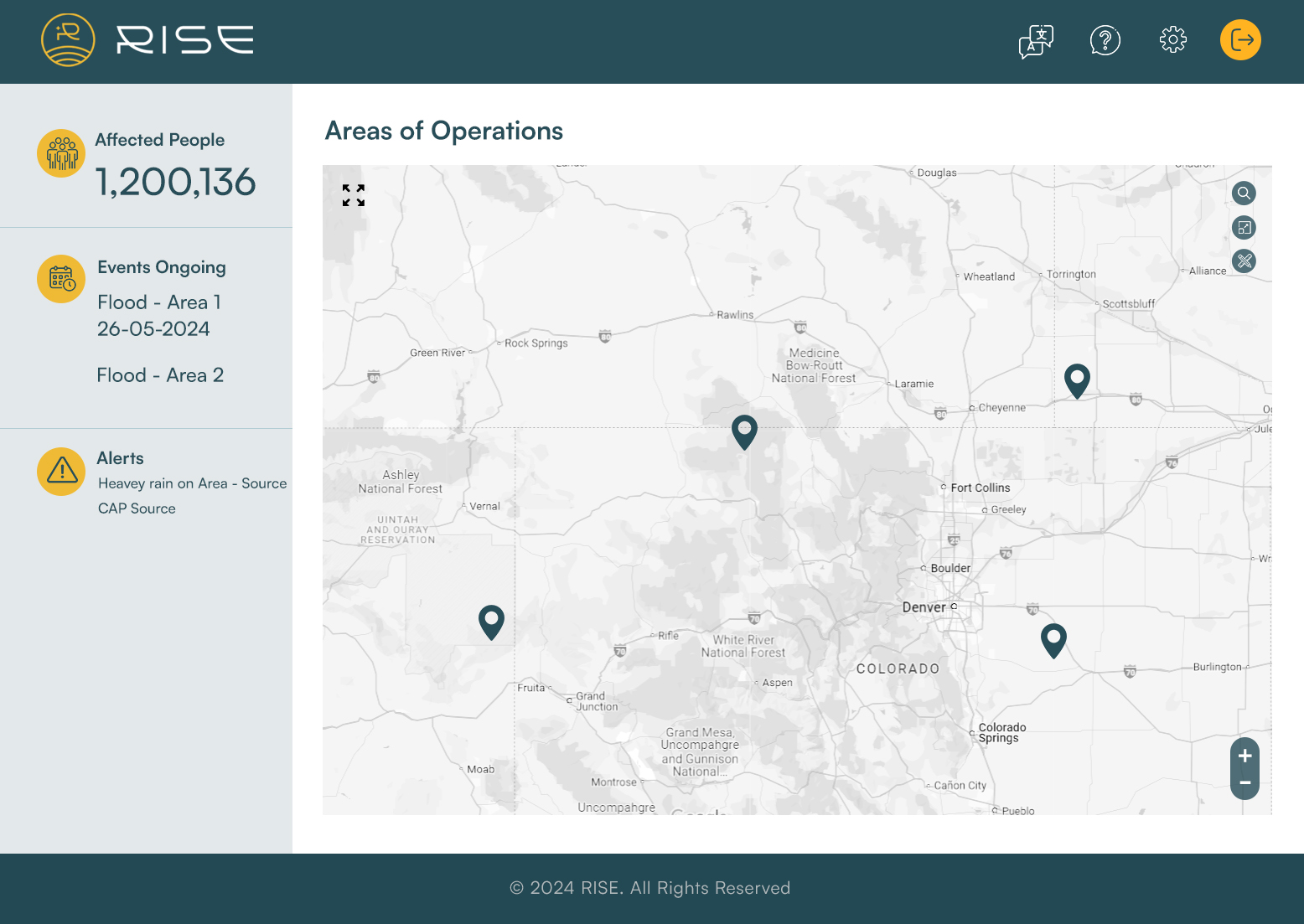This screenshot has height=924, width=1304.
Task: Zoom in the map with plus button
Action: [x=1244, y=756]
